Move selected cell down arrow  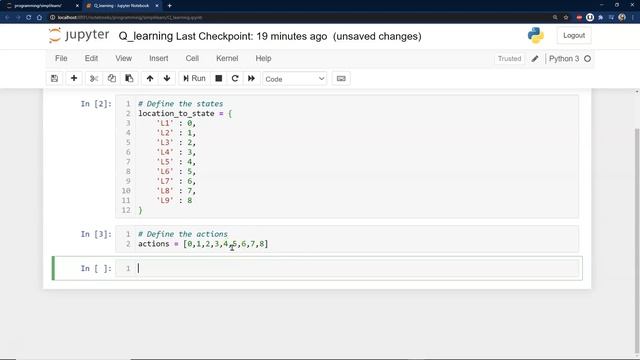(x=167, y=78)
